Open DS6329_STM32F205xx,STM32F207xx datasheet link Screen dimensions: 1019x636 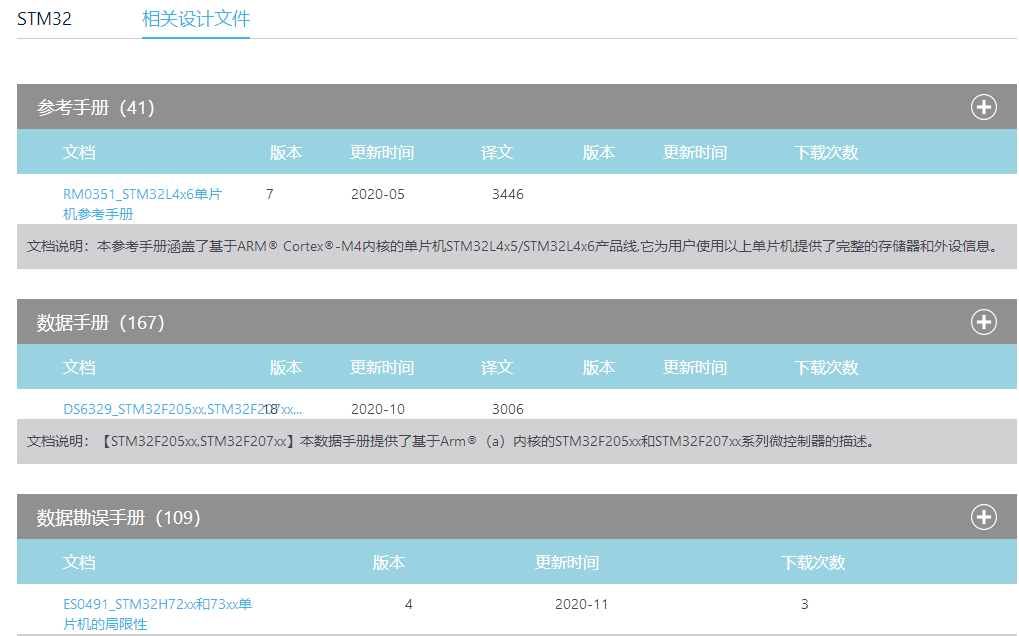(182, 409)
